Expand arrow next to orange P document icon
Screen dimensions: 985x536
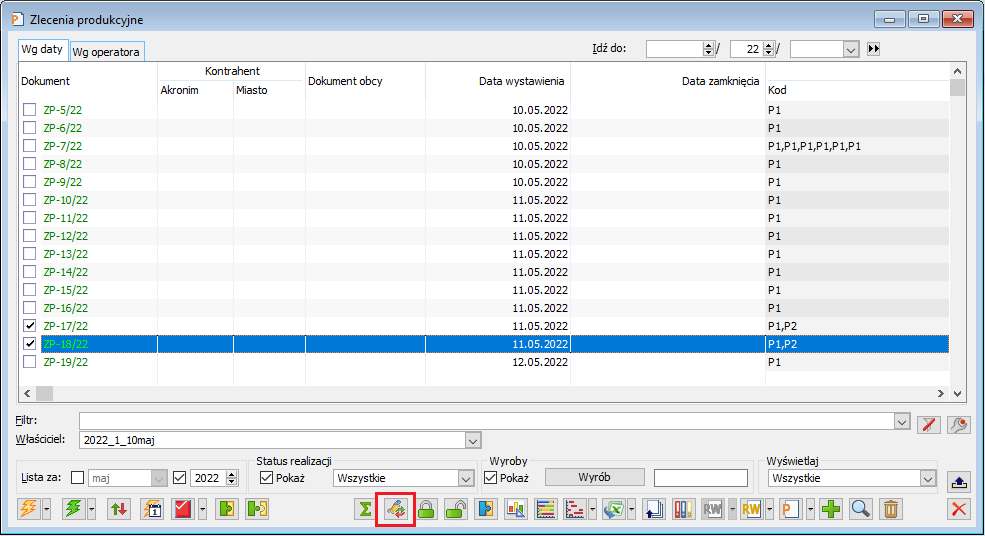(x=810, y=508)
